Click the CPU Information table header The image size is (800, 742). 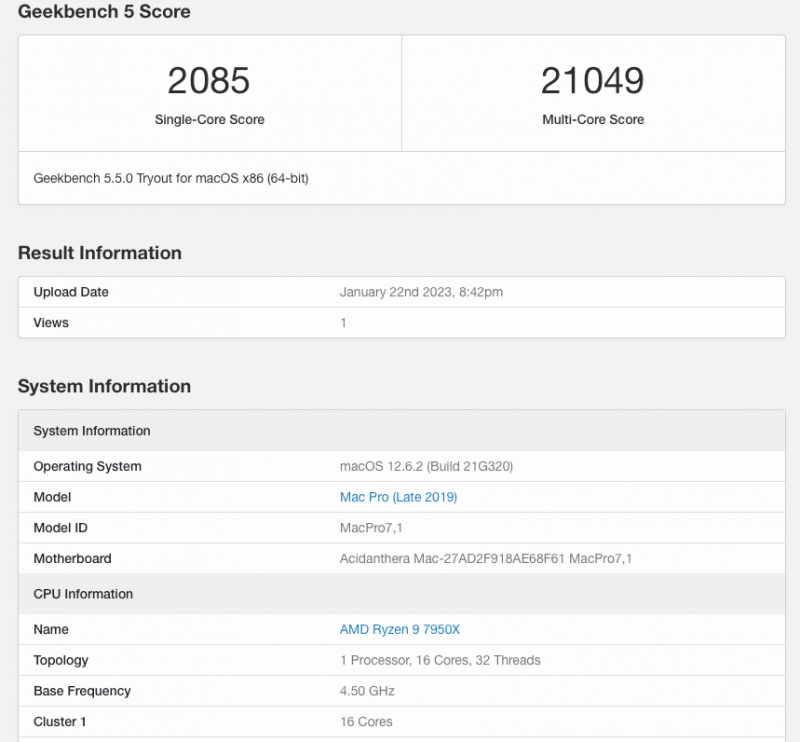83,594
